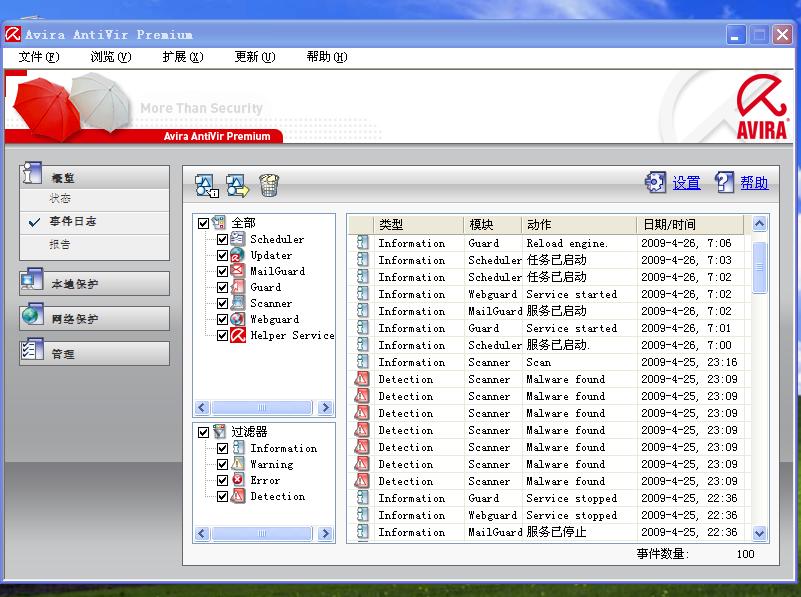The width and height of the screenshot is (801, 597).
Task: Click the Helper Service Avira icon
Action: 238,335
